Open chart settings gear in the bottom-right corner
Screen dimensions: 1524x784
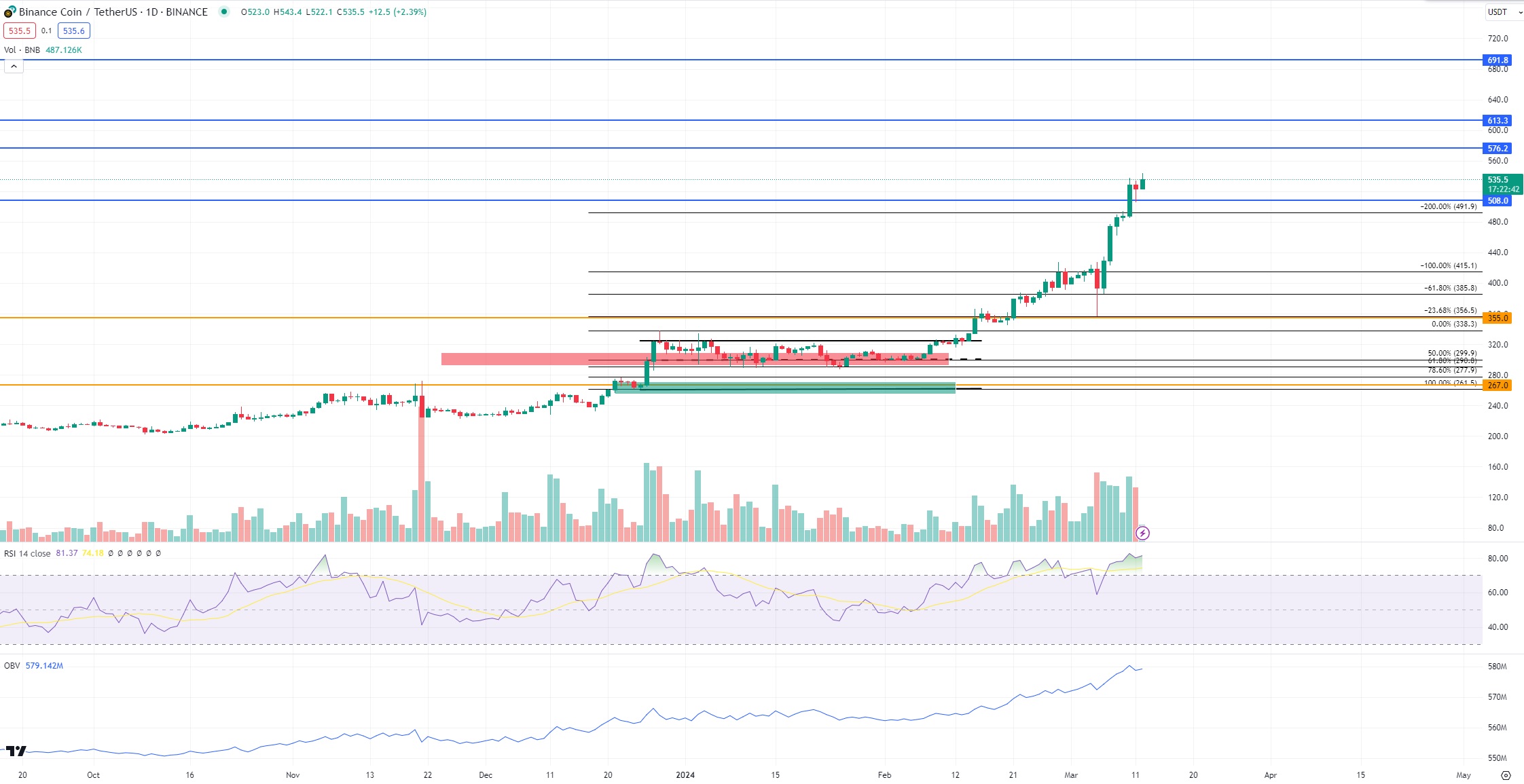tap(1506, 775)
